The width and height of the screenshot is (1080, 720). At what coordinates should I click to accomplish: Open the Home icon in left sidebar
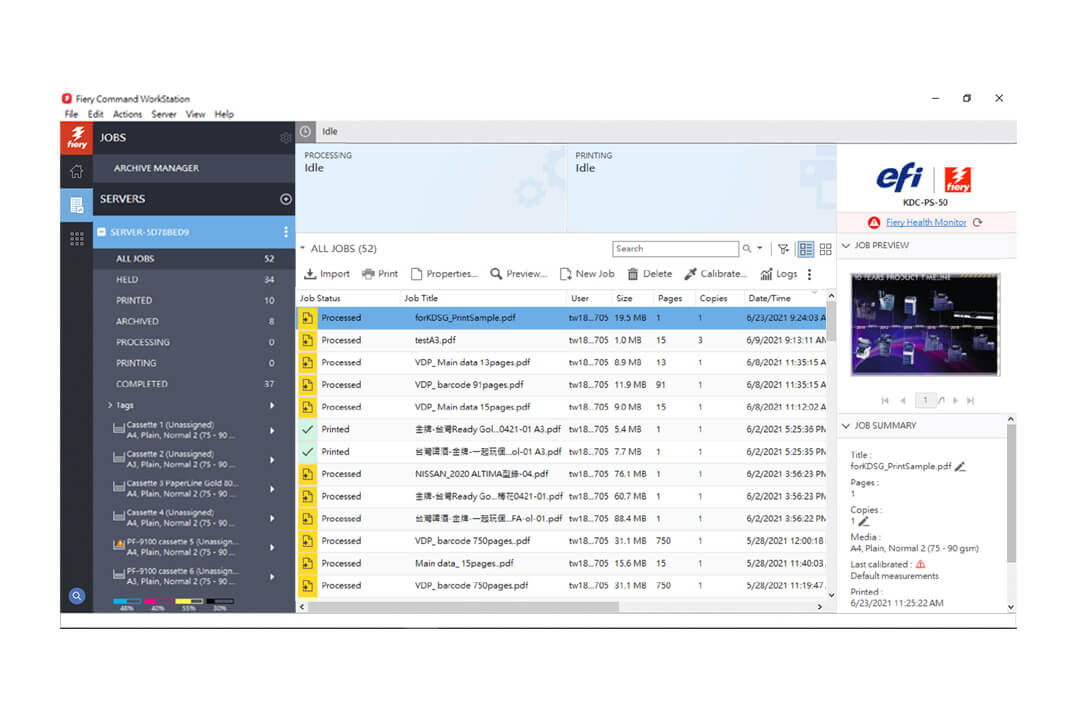76,172
